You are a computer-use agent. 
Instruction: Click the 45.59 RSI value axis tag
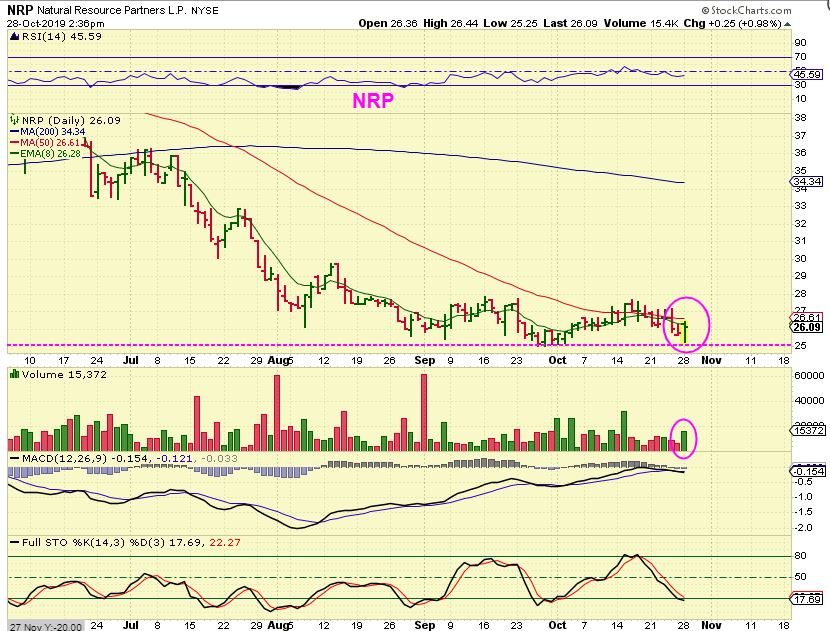(x=807, y=74)
